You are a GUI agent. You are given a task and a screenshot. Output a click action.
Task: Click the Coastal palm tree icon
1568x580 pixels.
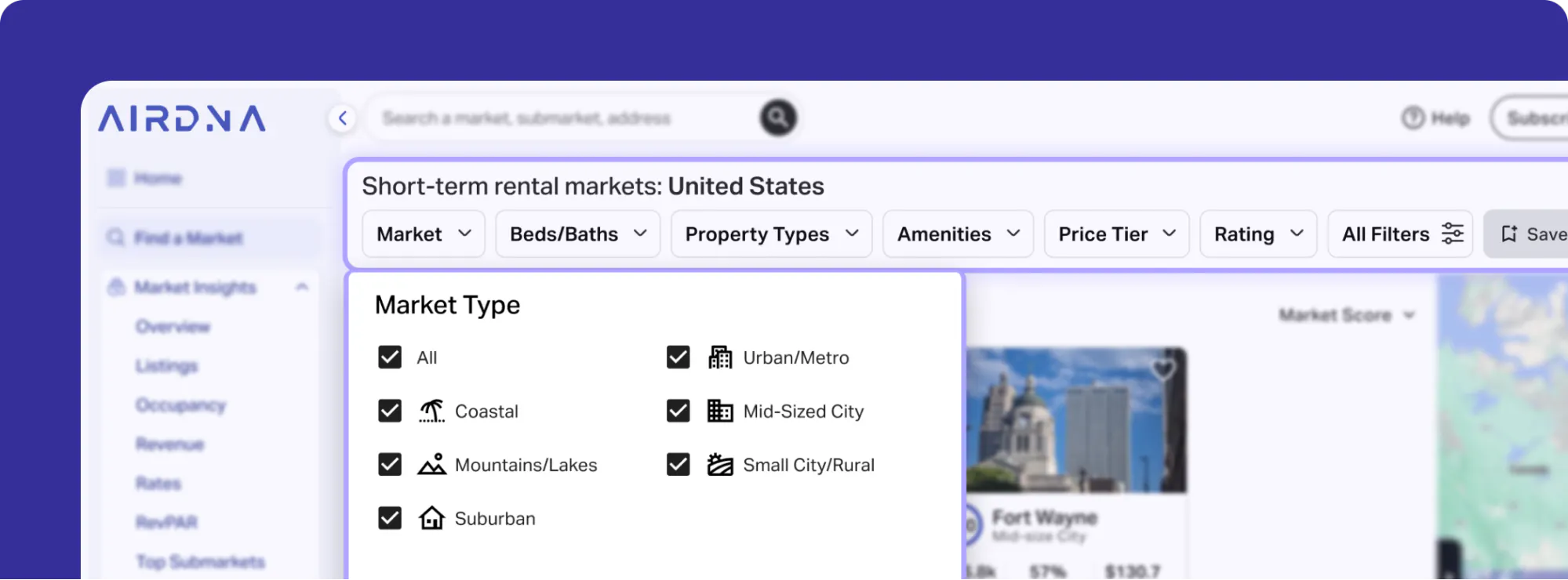click(431, 411)
